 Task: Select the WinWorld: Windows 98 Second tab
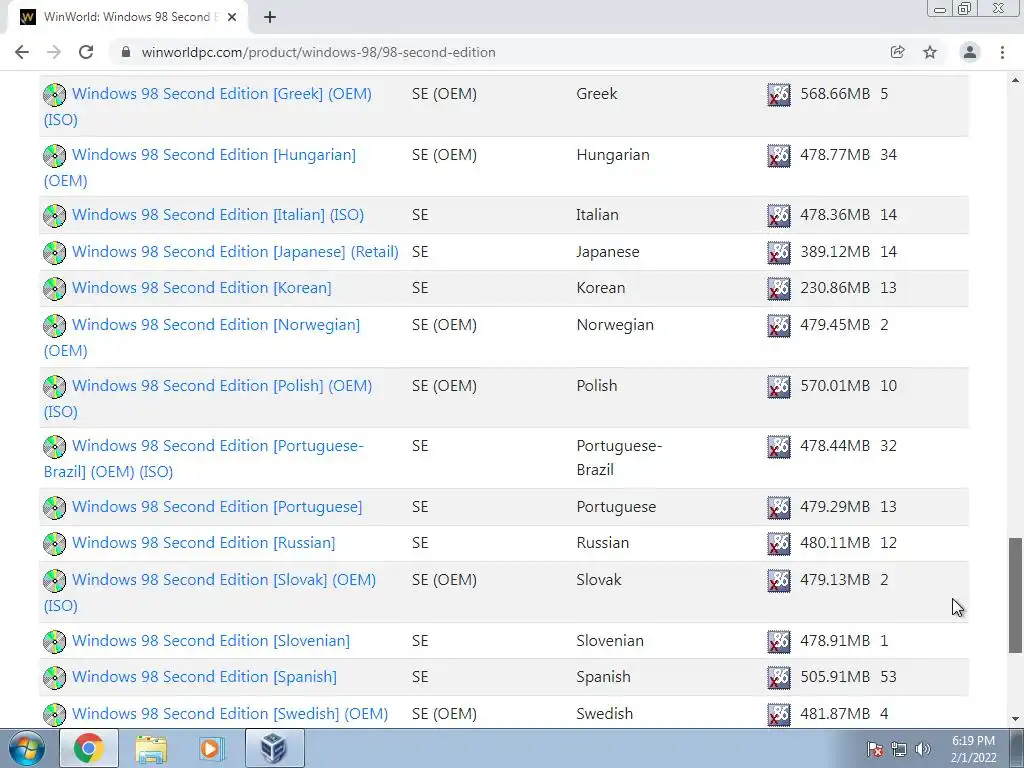(x=128, y=17)
